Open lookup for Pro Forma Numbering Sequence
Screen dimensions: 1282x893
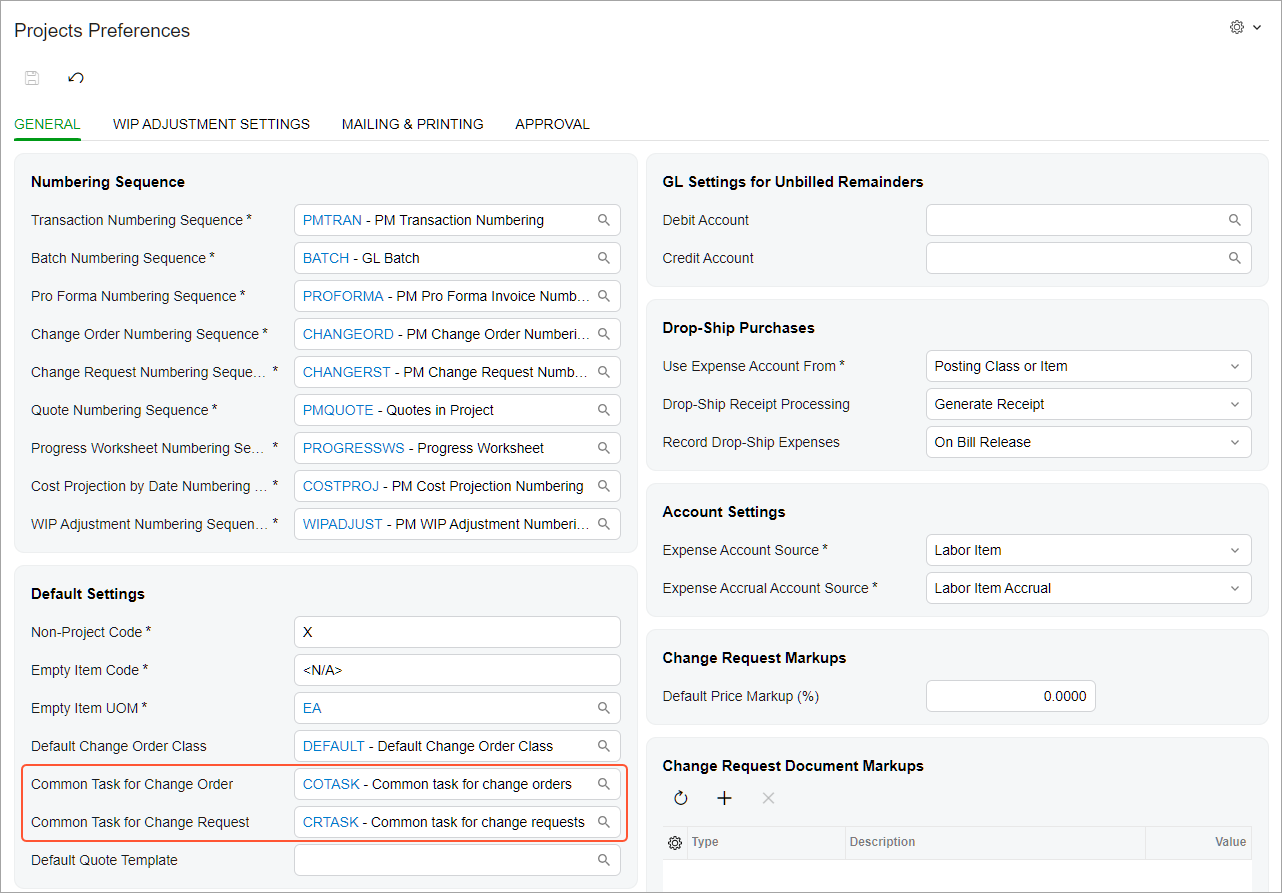pos(604,296)
